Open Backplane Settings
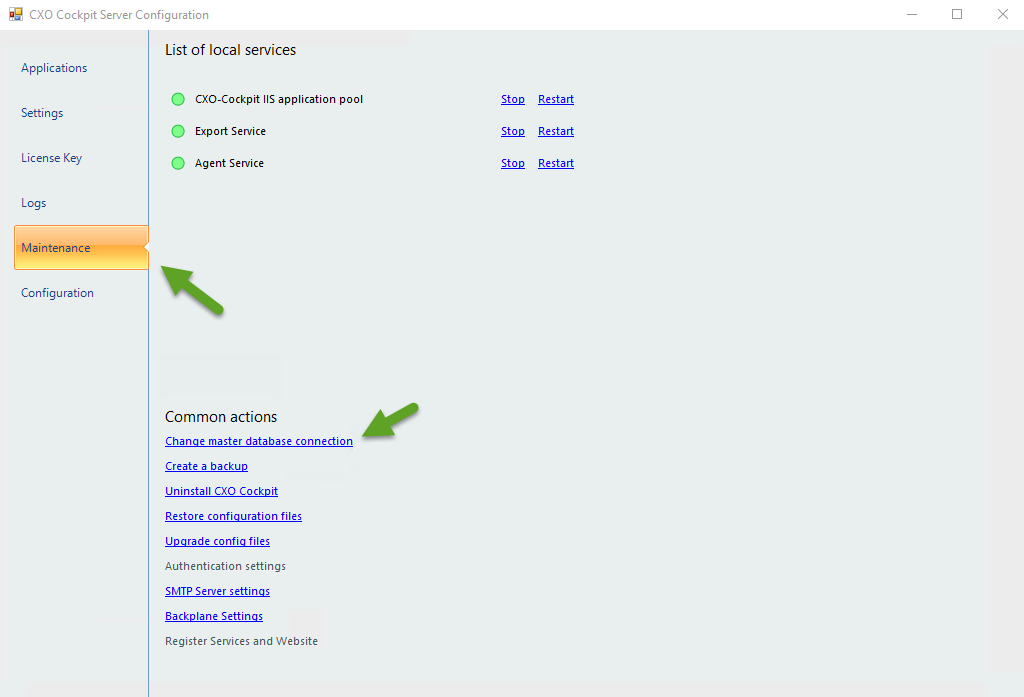The width and height of the screenshot is (1024, 697). pyautogui.click(x=214, y=616)
